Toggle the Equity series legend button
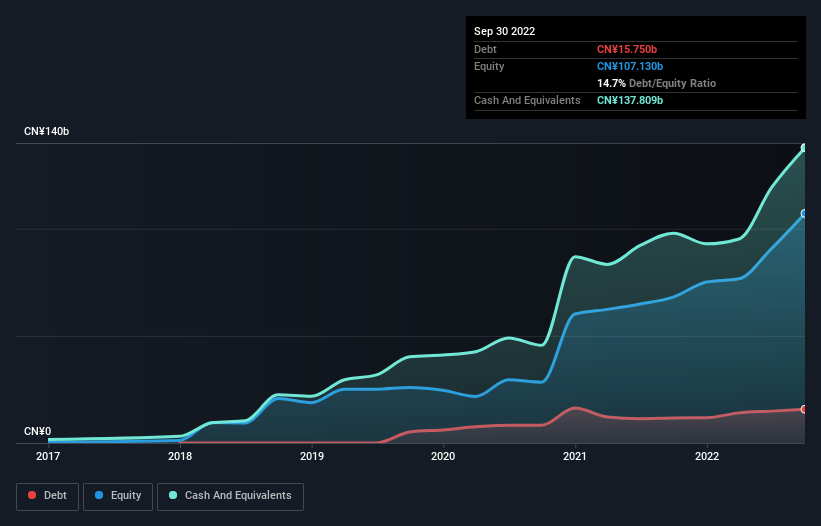This screenshot has width=821, height=526. [118, 496]
